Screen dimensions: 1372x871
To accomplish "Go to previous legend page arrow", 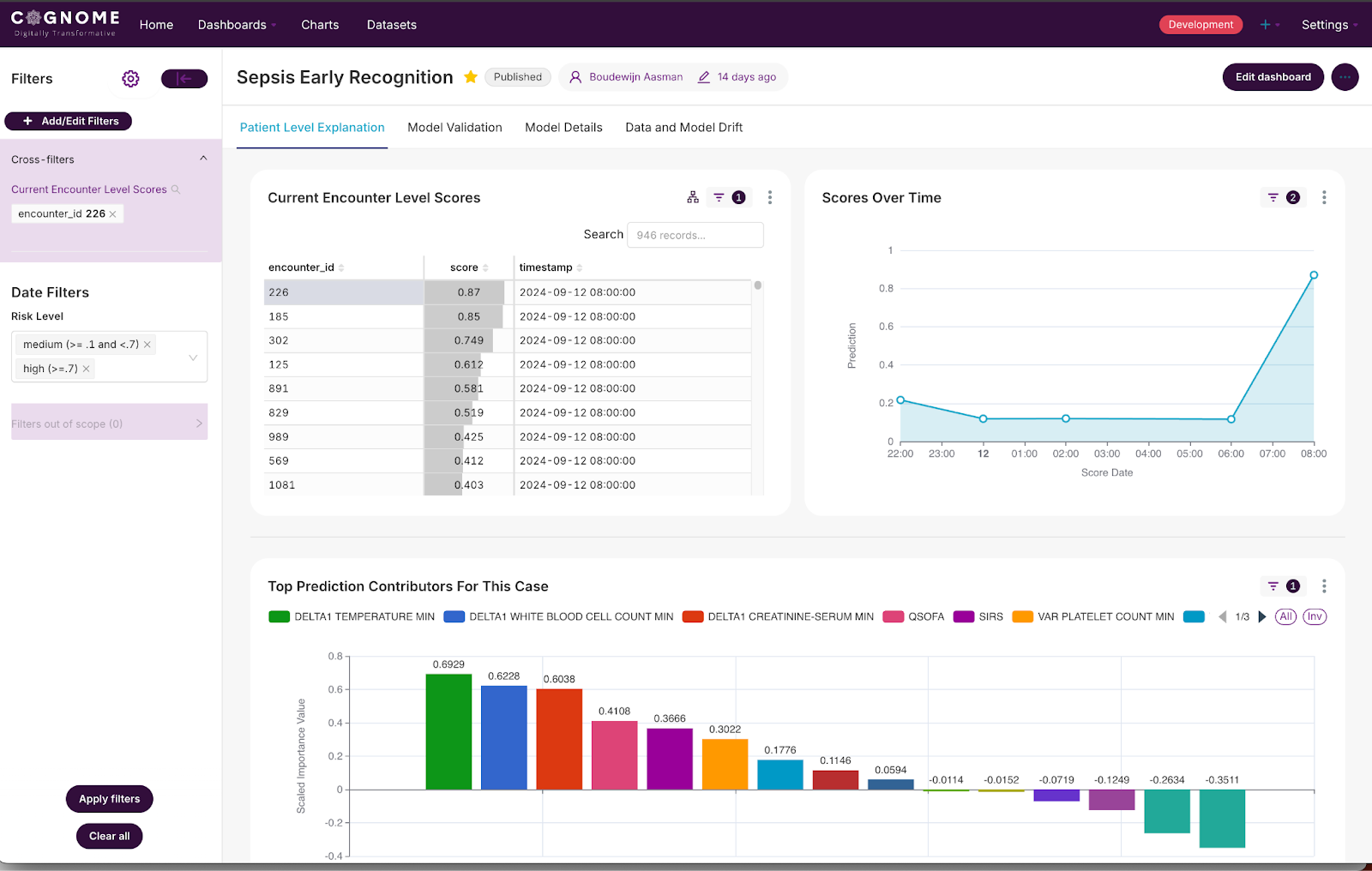I will (1223, 616).
